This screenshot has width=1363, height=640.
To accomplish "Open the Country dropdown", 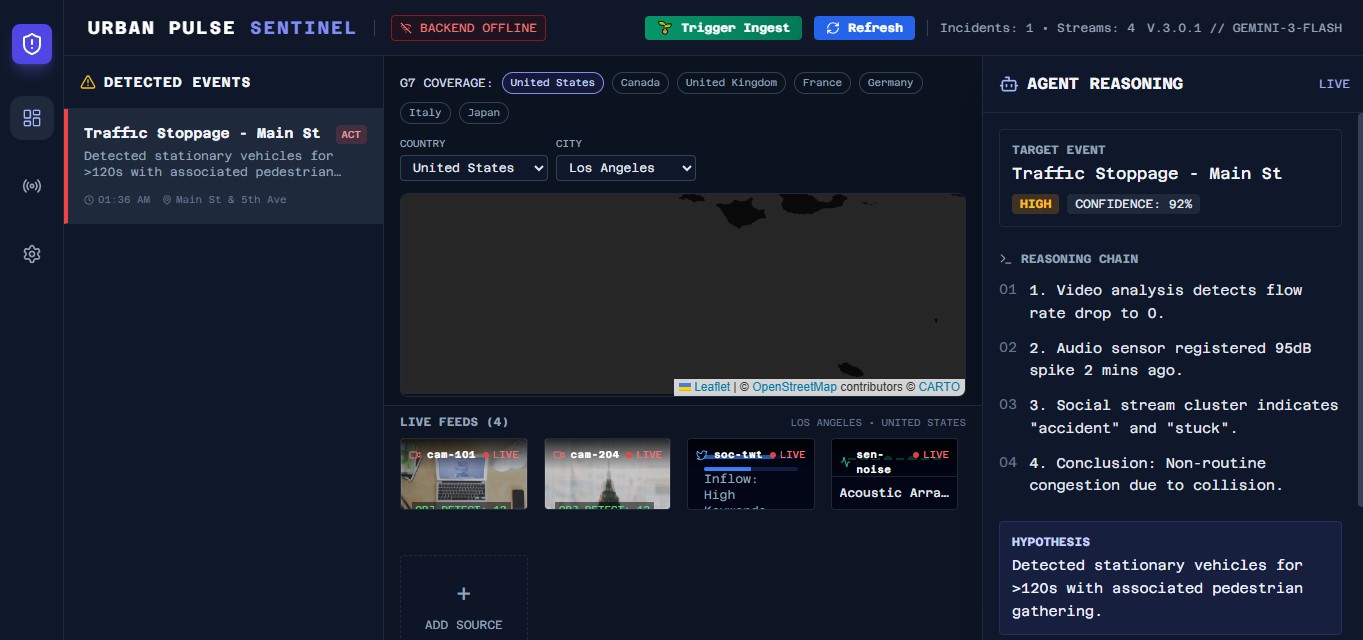I will [474, 168].
